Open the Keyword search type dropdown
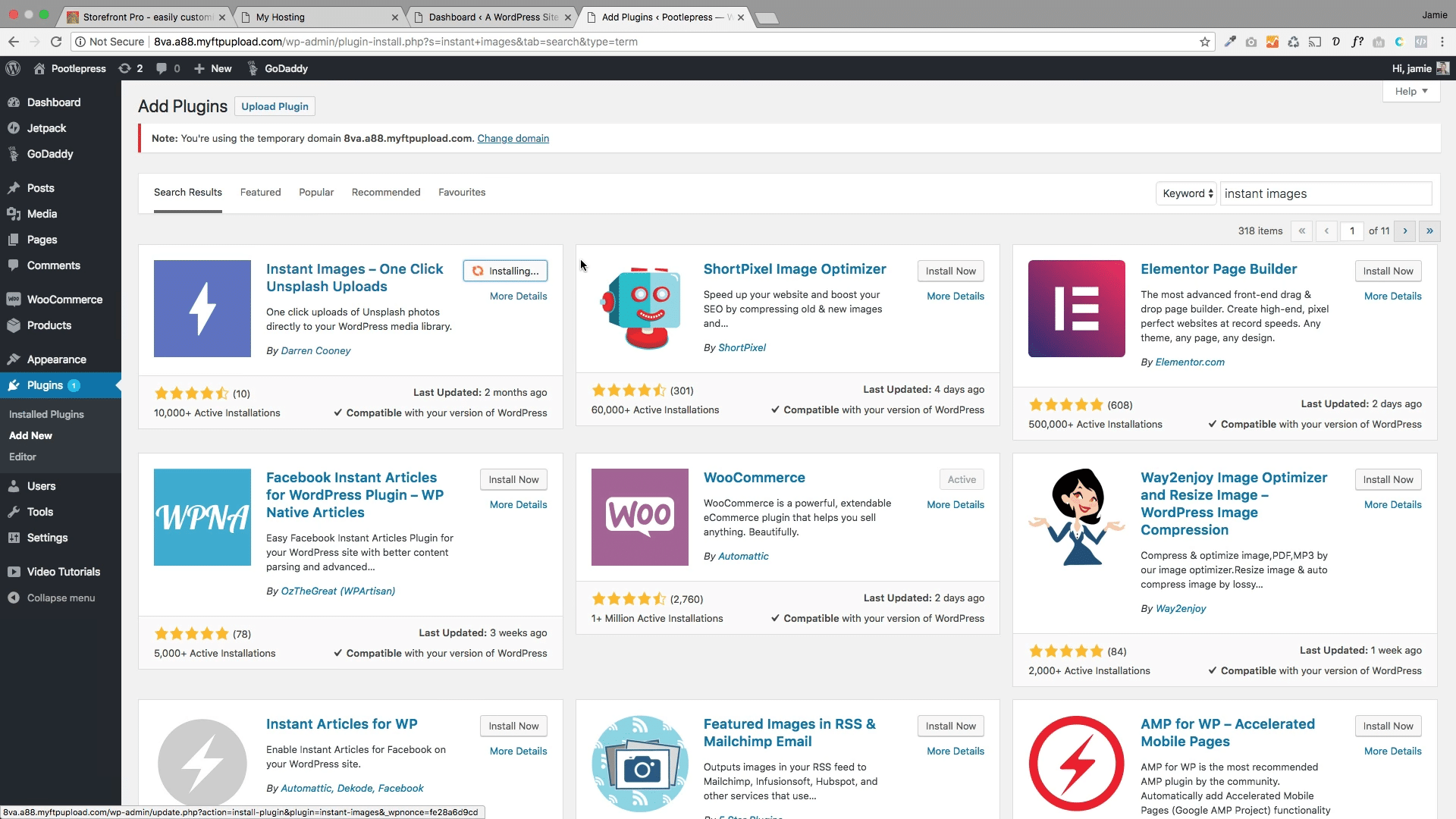The image size is (1456, 819). click(1187, 193)
